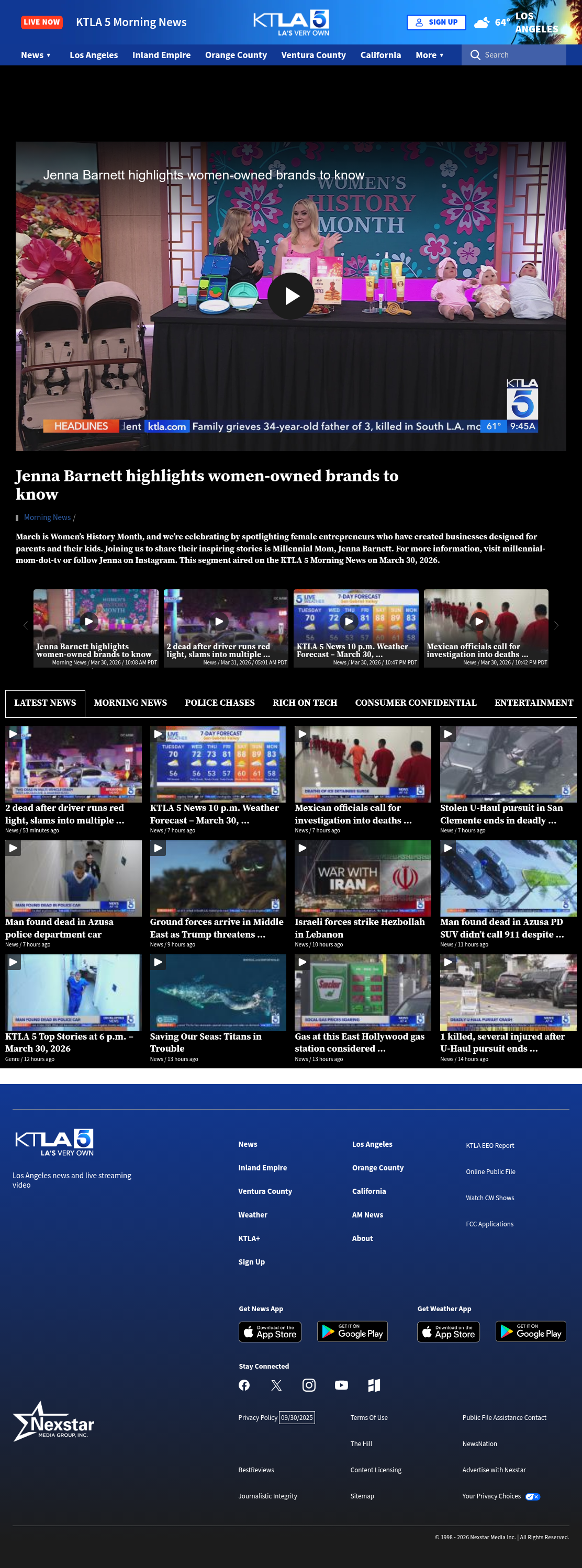
Task: Open the Watch CW Shows link
Action: click(490, 1198)
